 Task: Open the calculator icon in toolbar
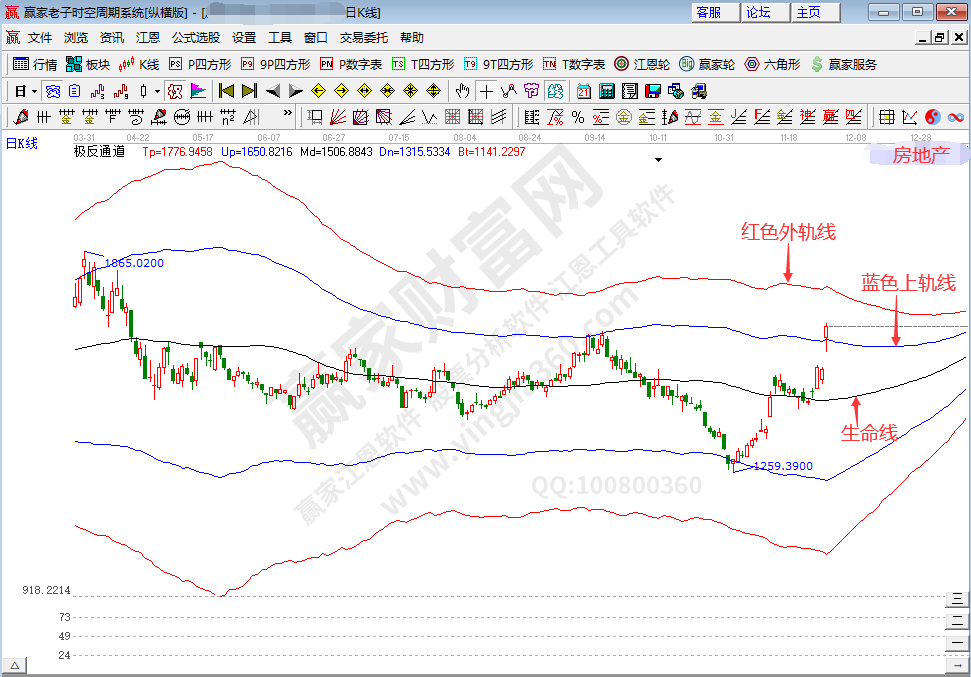(x=604, y=91)
